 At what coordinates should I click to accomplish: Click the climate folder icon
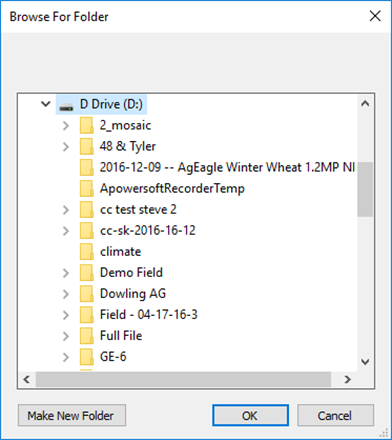click(87, 252)
